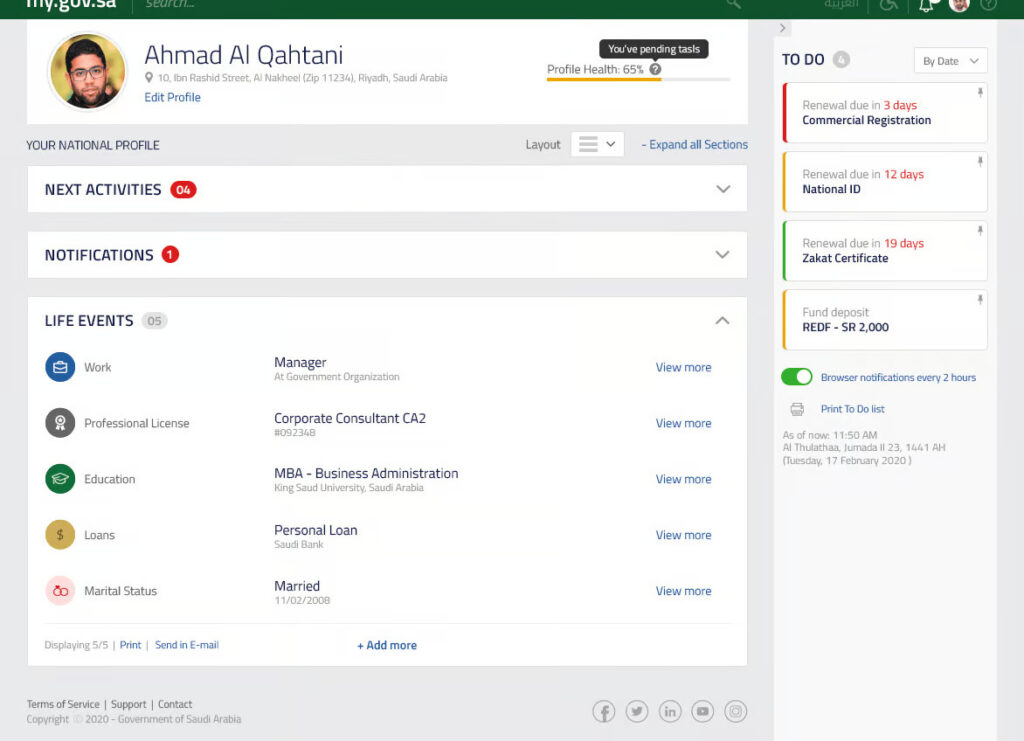Open the LinkedIn footer icon
1024x741 pixels.
[x=670, y=712]
